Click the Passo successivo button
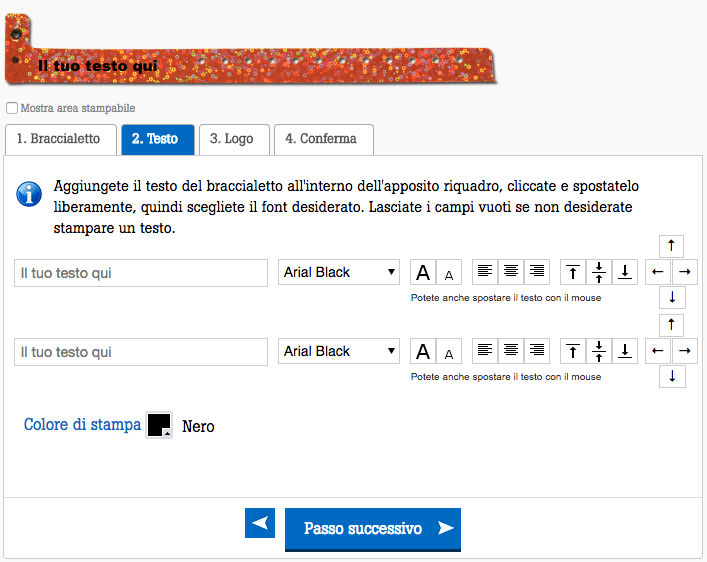Screen dimensions: 707x562 (x=373, y=529)
